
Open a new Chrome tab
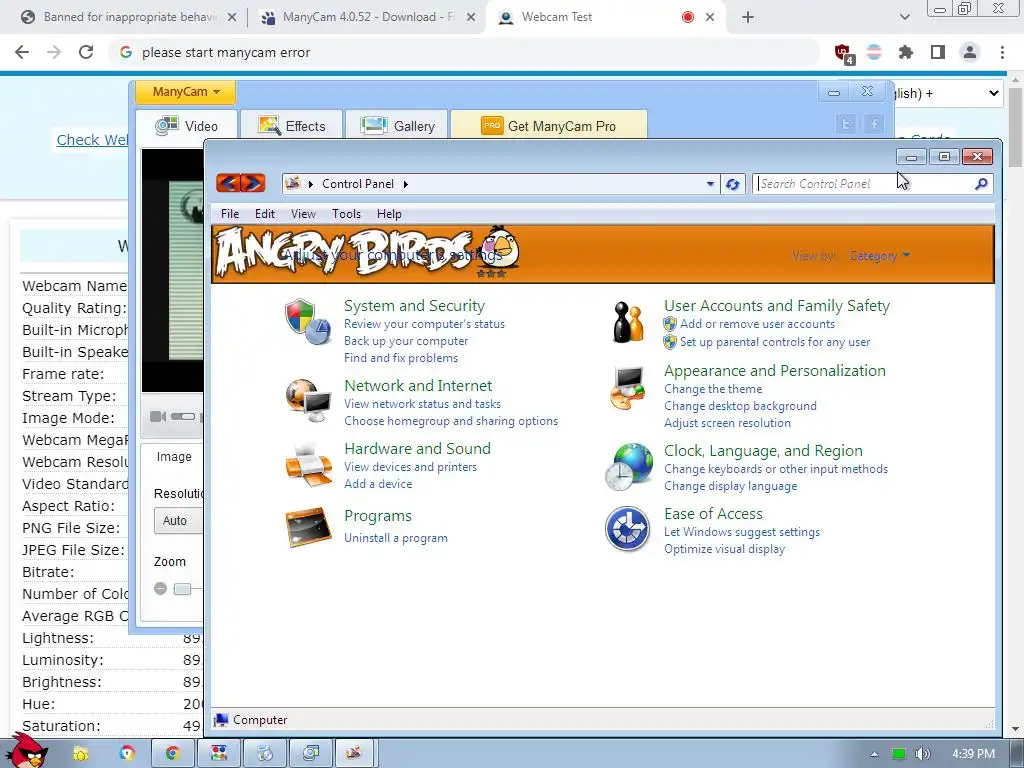point(748,18)
